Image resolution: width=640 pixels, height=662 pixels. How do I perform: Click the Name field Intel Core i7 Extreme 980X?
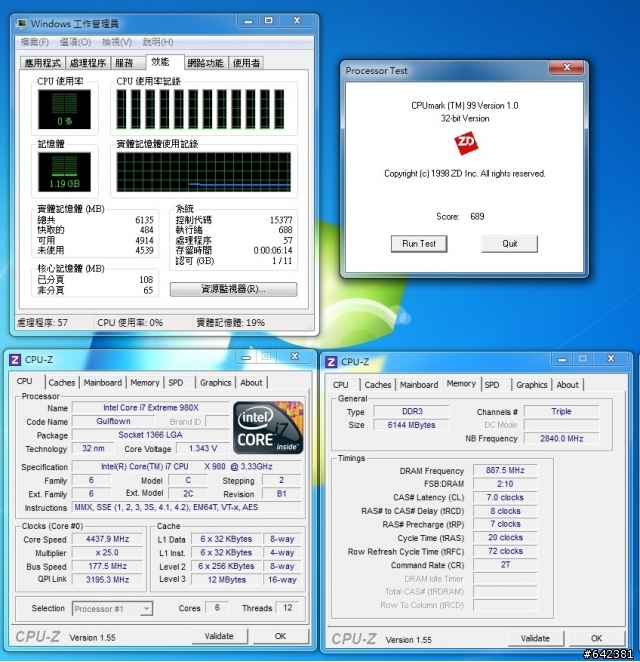151,407
